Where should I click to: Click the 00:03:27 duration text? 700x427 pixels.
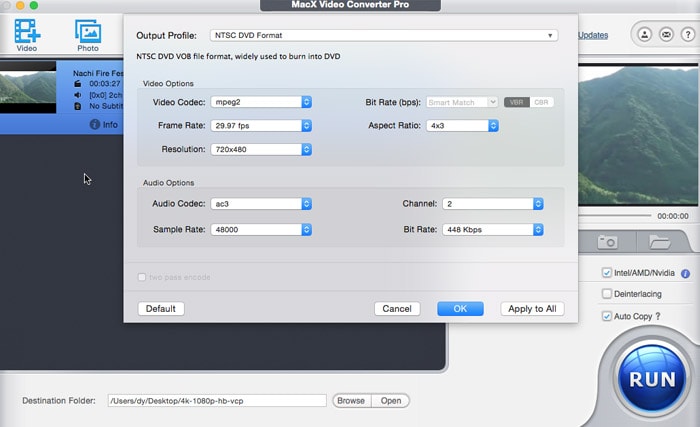(104, 84)
